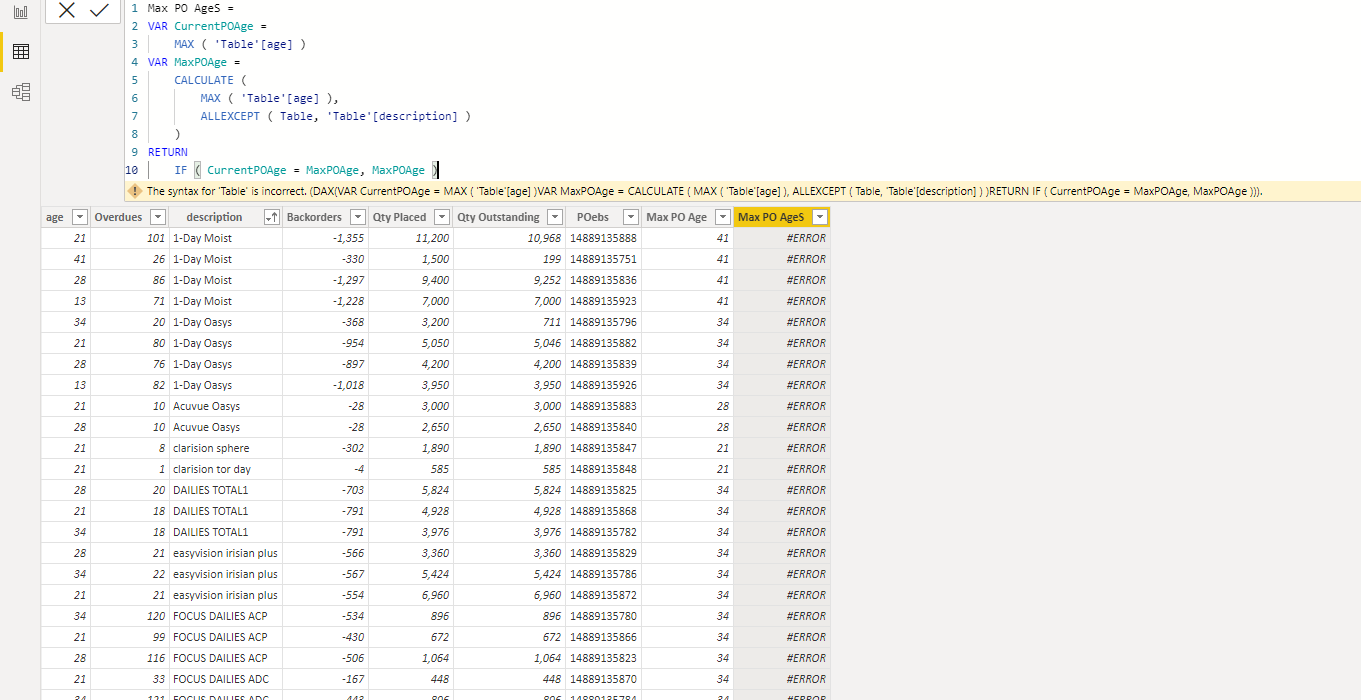Image resolution: width=1361 pixels, height=700 pixels.
Task: Commit the formula with the checkmark icon
Action: (98, 10)
